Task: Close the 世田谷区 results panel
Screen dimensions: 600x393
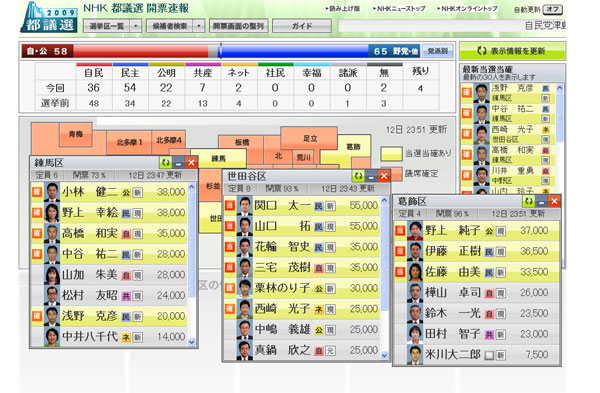Action: [x=384, y=176]
